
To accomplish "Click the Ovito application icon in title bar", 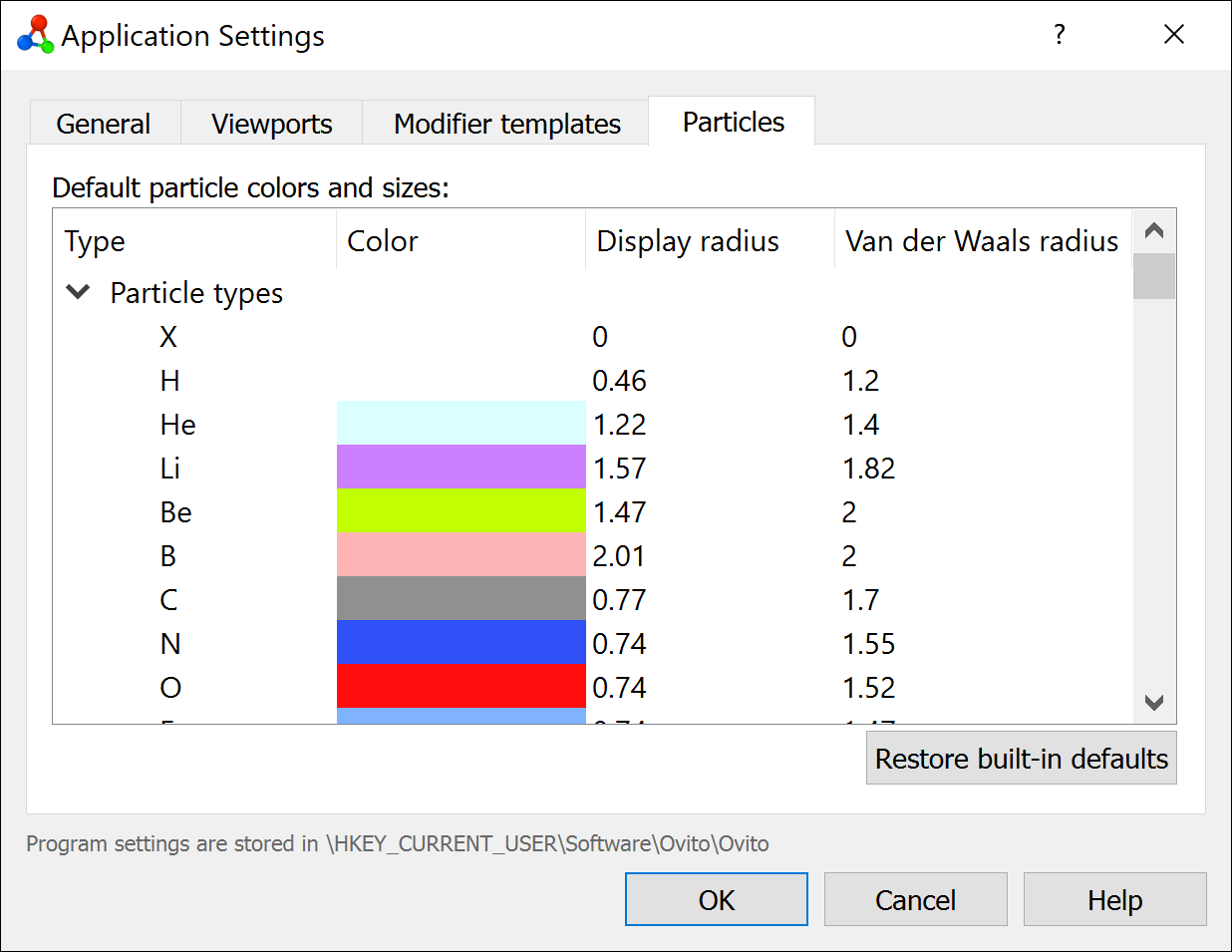I will coord(35,35).
